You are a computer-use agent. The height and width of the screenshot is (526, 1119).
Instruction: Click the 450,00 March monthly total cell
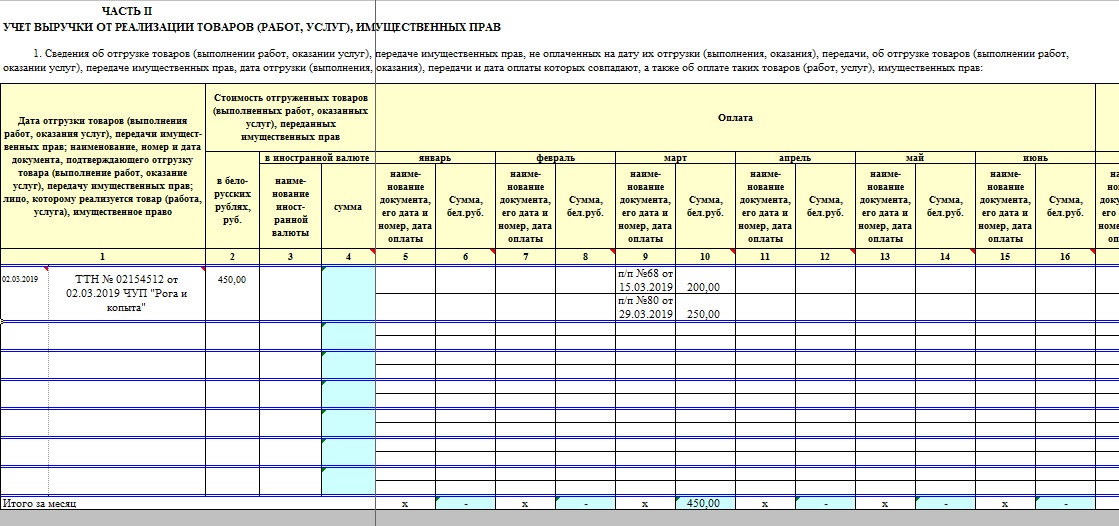[x=705, y=503]
